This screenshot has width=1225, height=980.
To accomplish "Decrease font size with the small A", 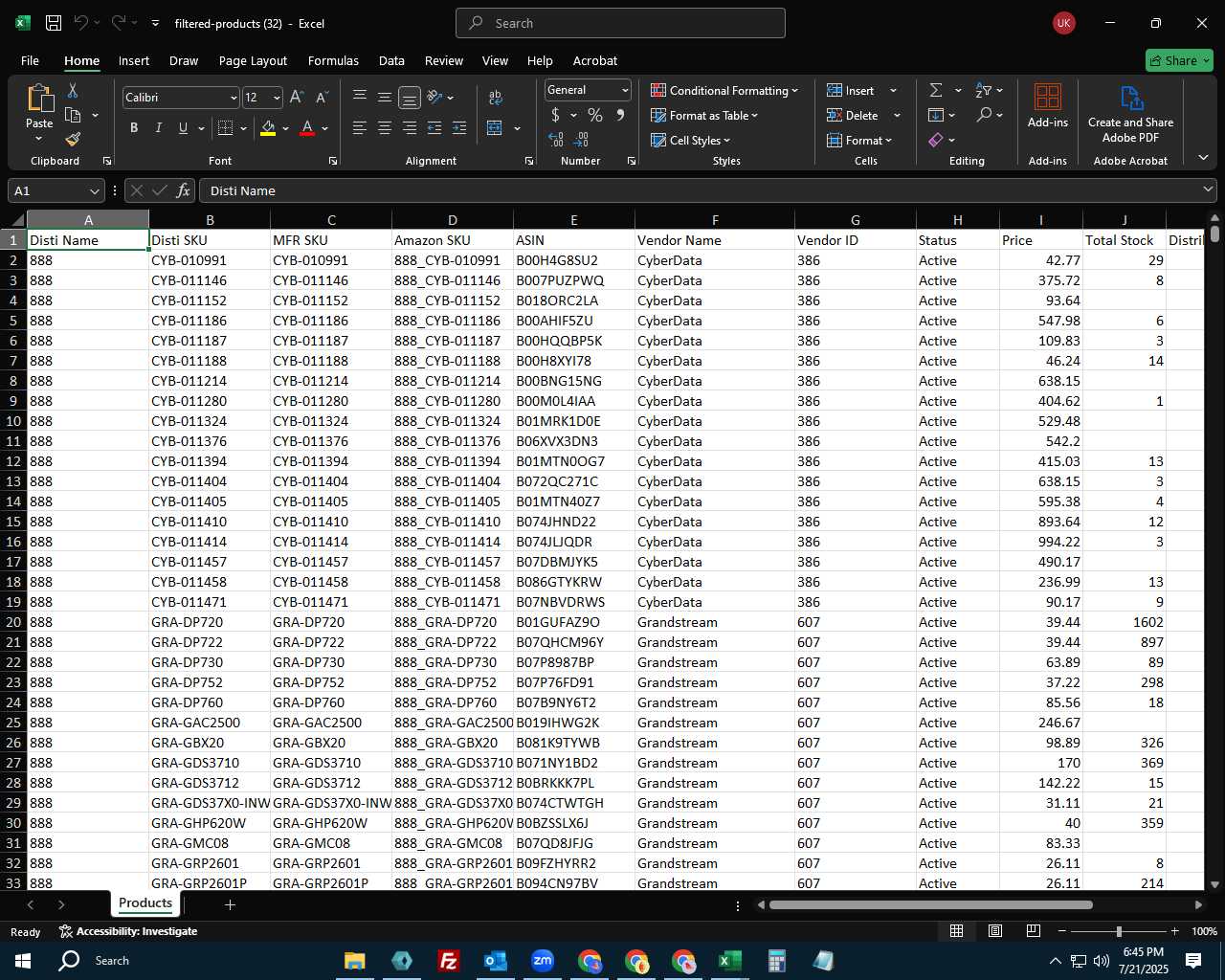I will tap(322, 98).
